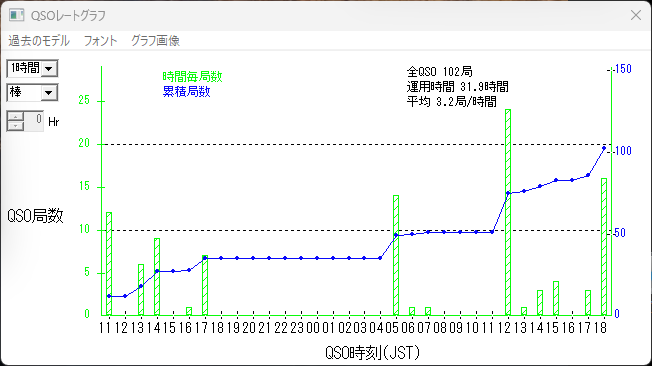Image resolution: width=652 pixels, height=366 pixels.
Task: Decrease the Hr offset with down arrow
Action: [15, 126]
